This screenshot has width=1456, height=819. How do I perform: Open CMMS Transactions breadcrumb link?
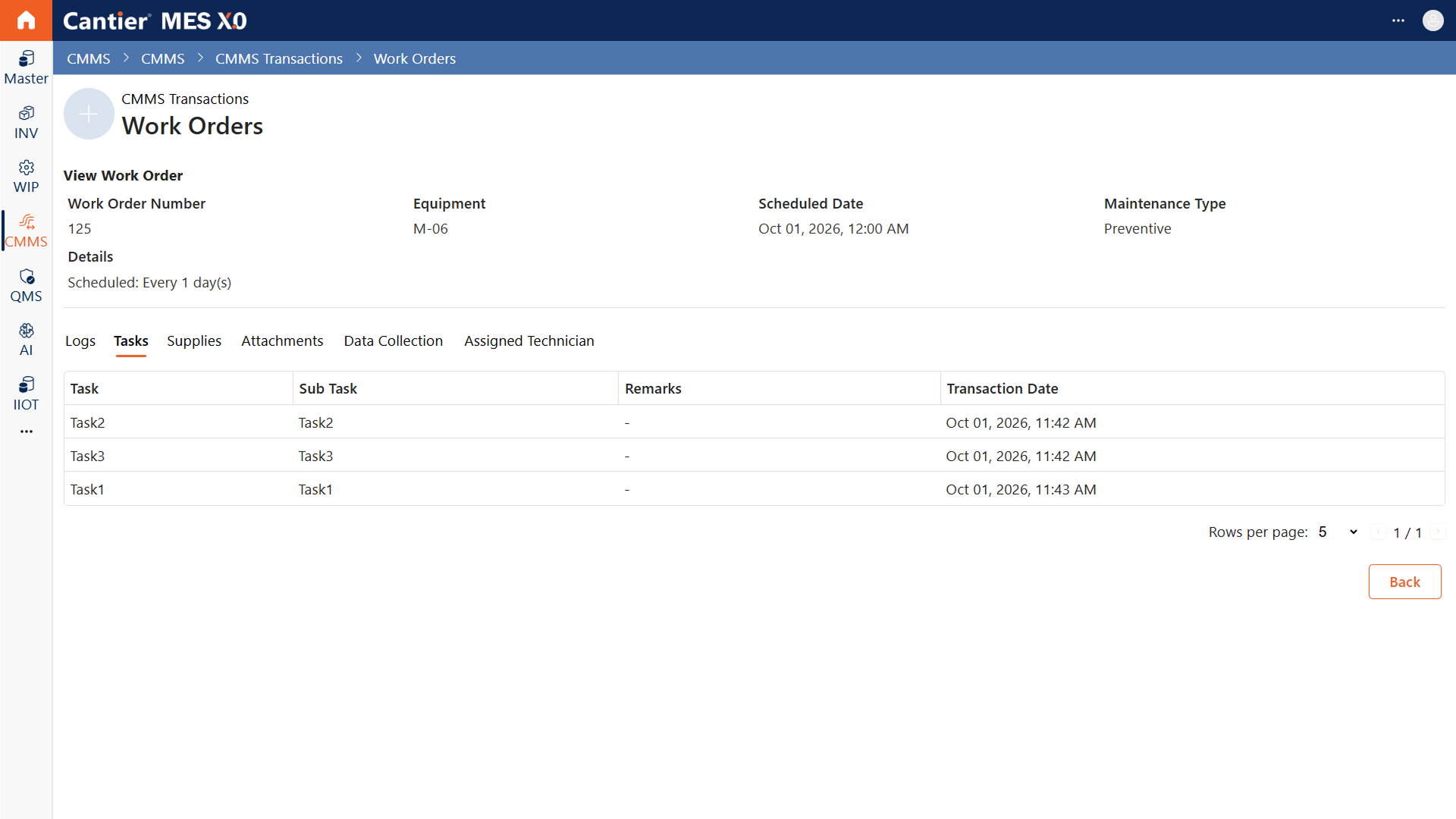click(279, 58)
